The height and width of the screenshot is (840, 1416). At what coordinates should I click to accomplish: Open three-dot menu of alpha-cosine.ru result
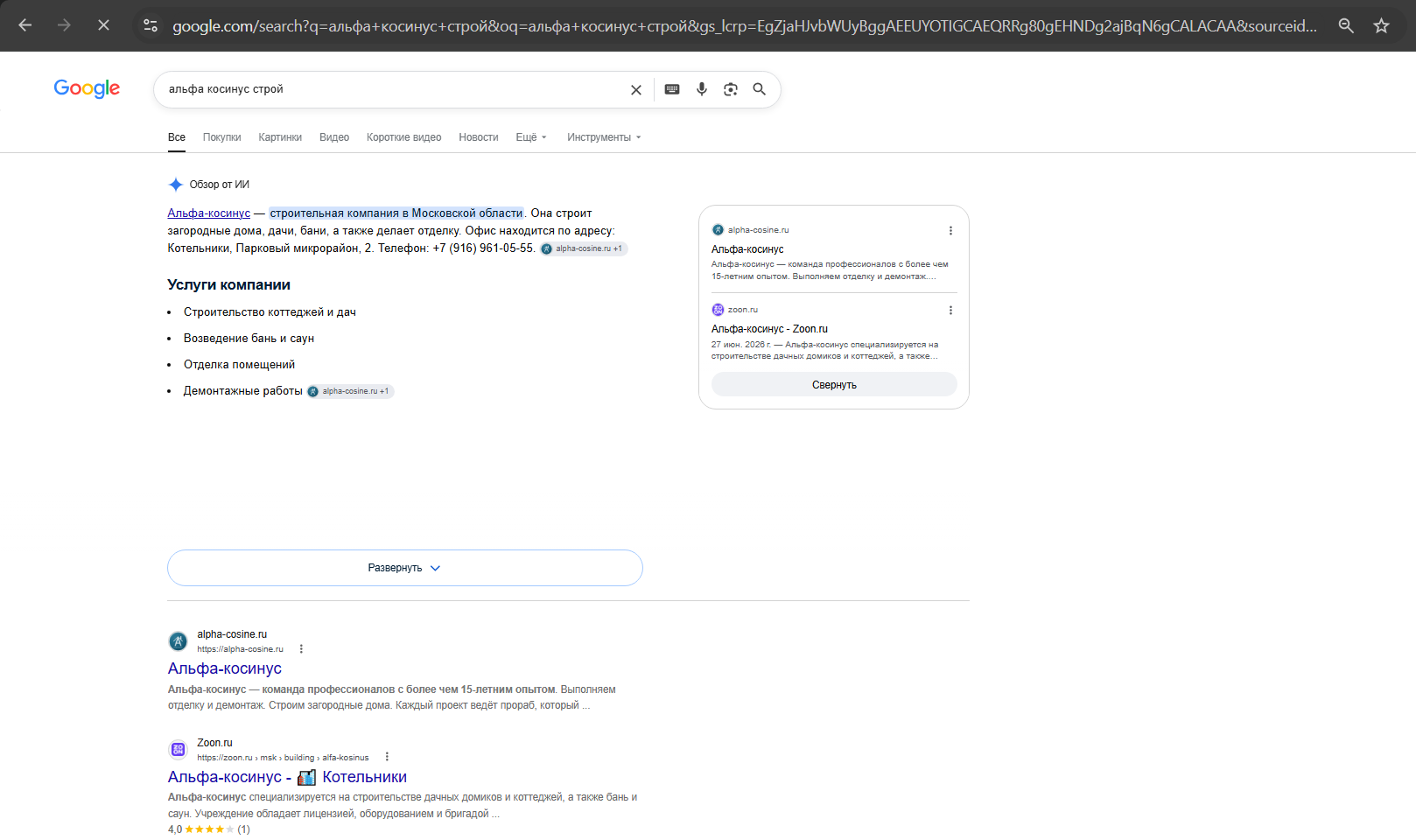(x=301, y=649)
